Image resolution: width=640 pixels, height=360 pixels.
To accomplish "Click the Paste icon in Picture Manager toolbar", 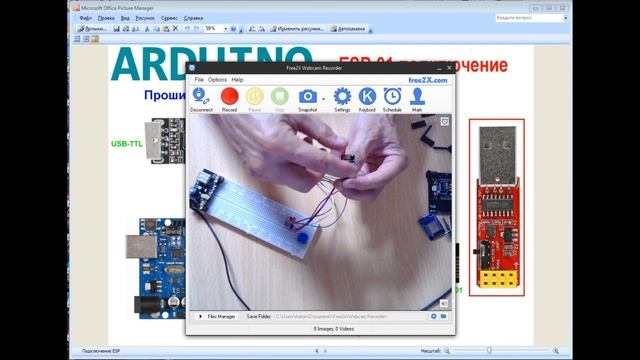I will point(166,29).
